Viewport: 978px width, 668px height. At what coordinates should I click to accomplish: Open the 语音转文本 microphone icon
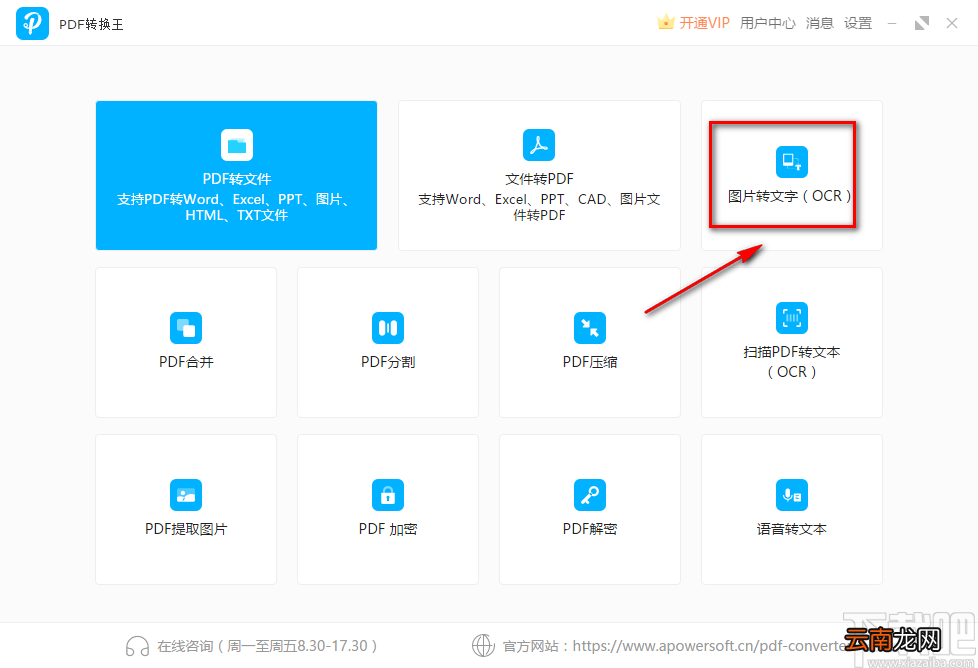coord(792,495)
